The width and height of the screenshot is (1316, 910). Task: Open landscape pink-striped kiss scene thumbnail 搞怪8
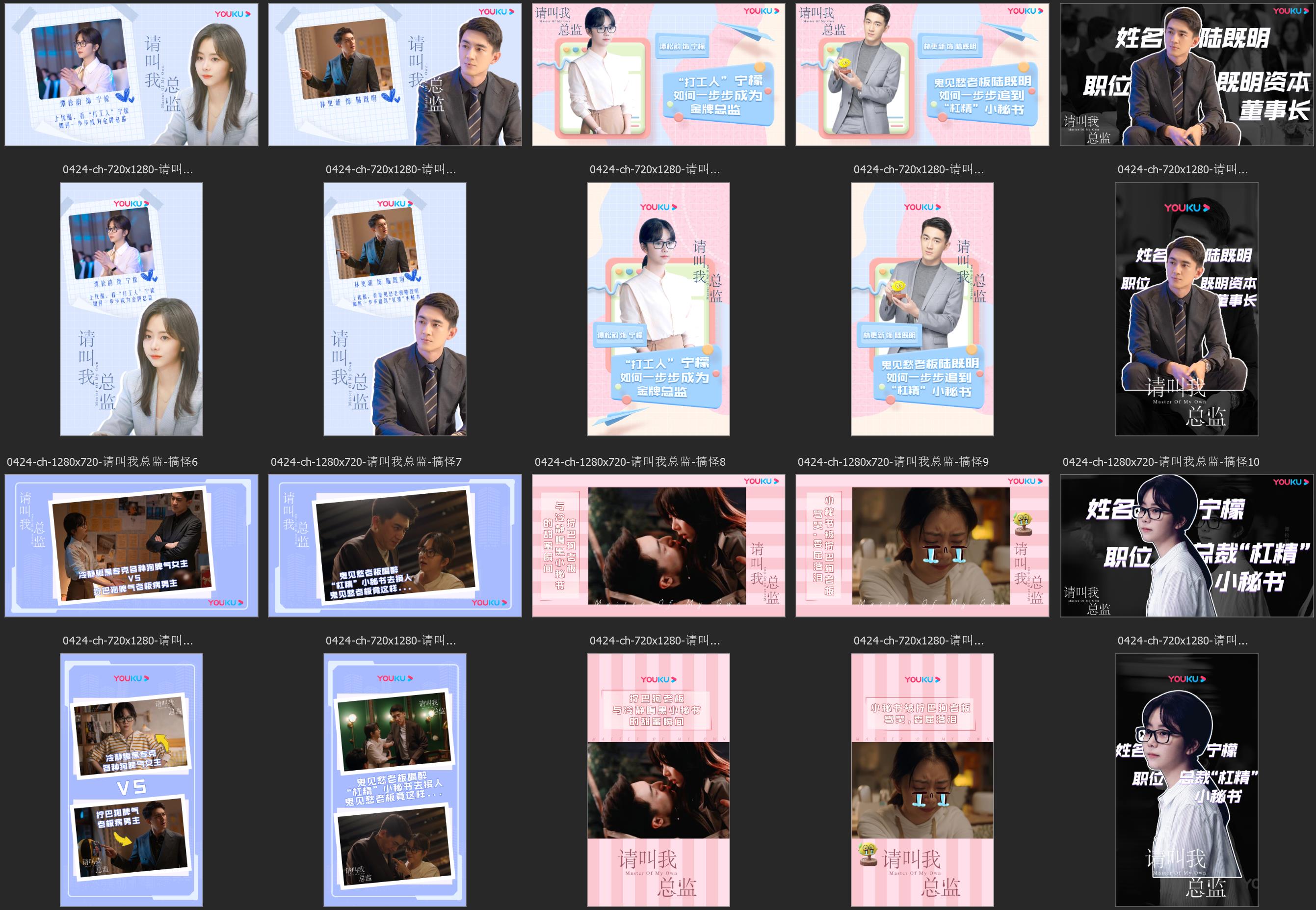(659, 546)
